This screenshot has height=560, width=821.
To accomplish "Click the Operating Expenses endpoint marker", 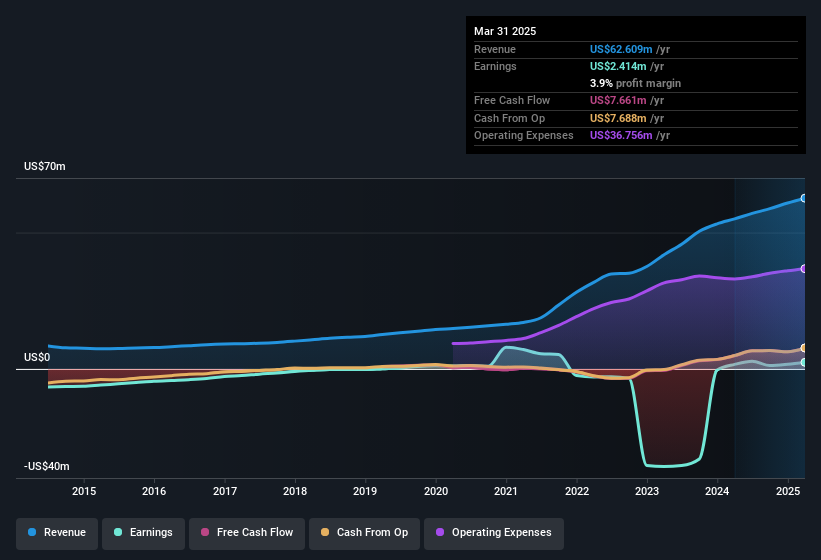I will [x=804, y=268].
